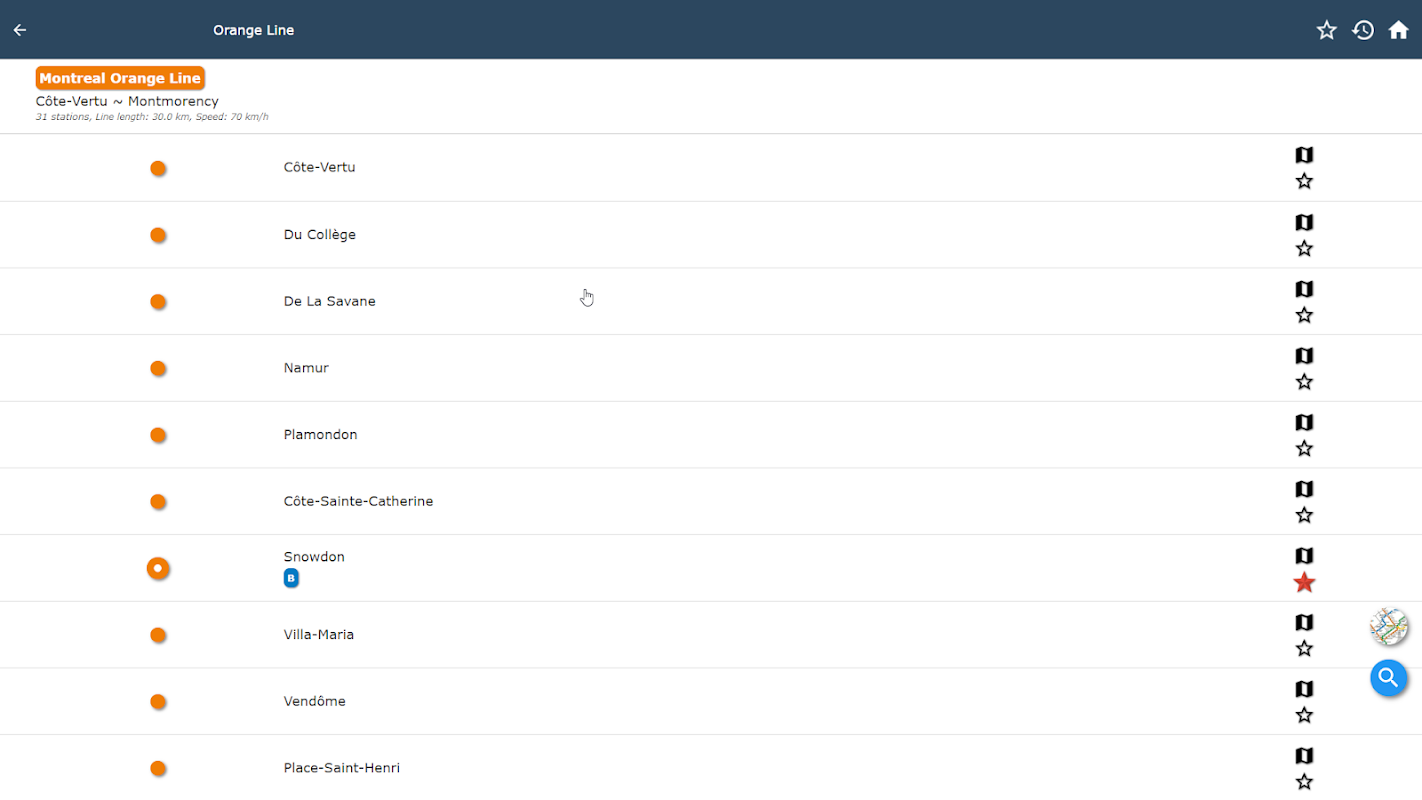This screenshot has height=800, width=1422.
Task: Star the Plamondon station
Action: (x=1304, y=448)
